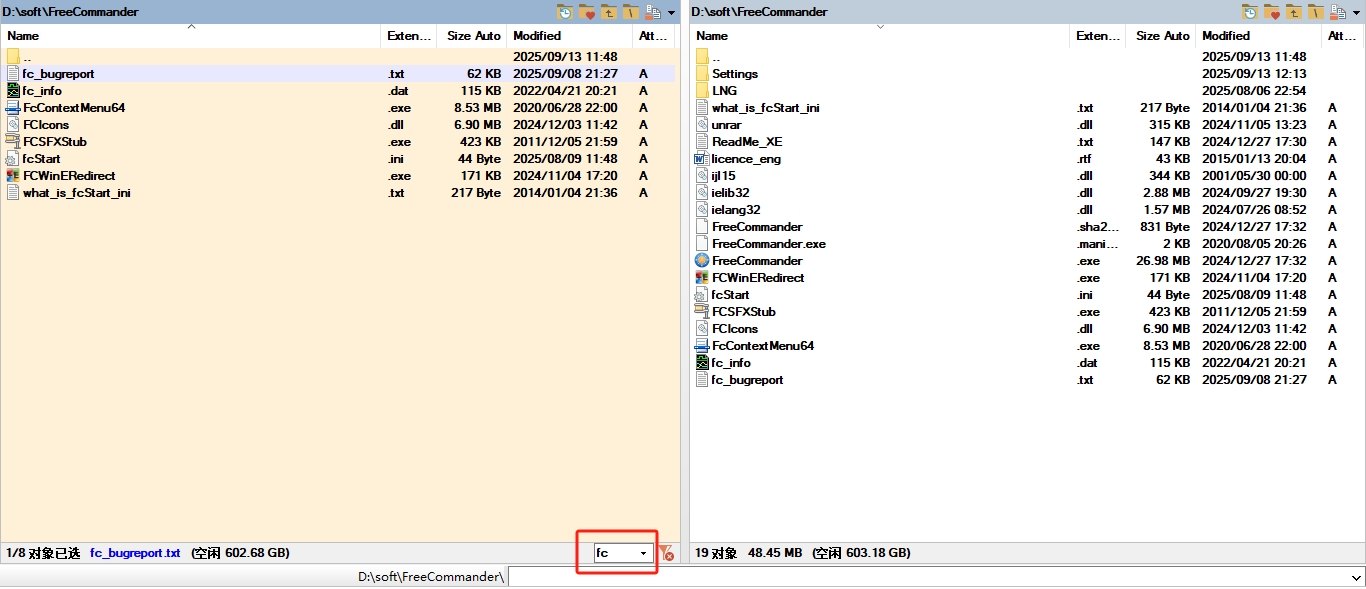Screen dimensions: 1366x589
Task: Click LNG folder icon in right pane
Action: (702, 91)
